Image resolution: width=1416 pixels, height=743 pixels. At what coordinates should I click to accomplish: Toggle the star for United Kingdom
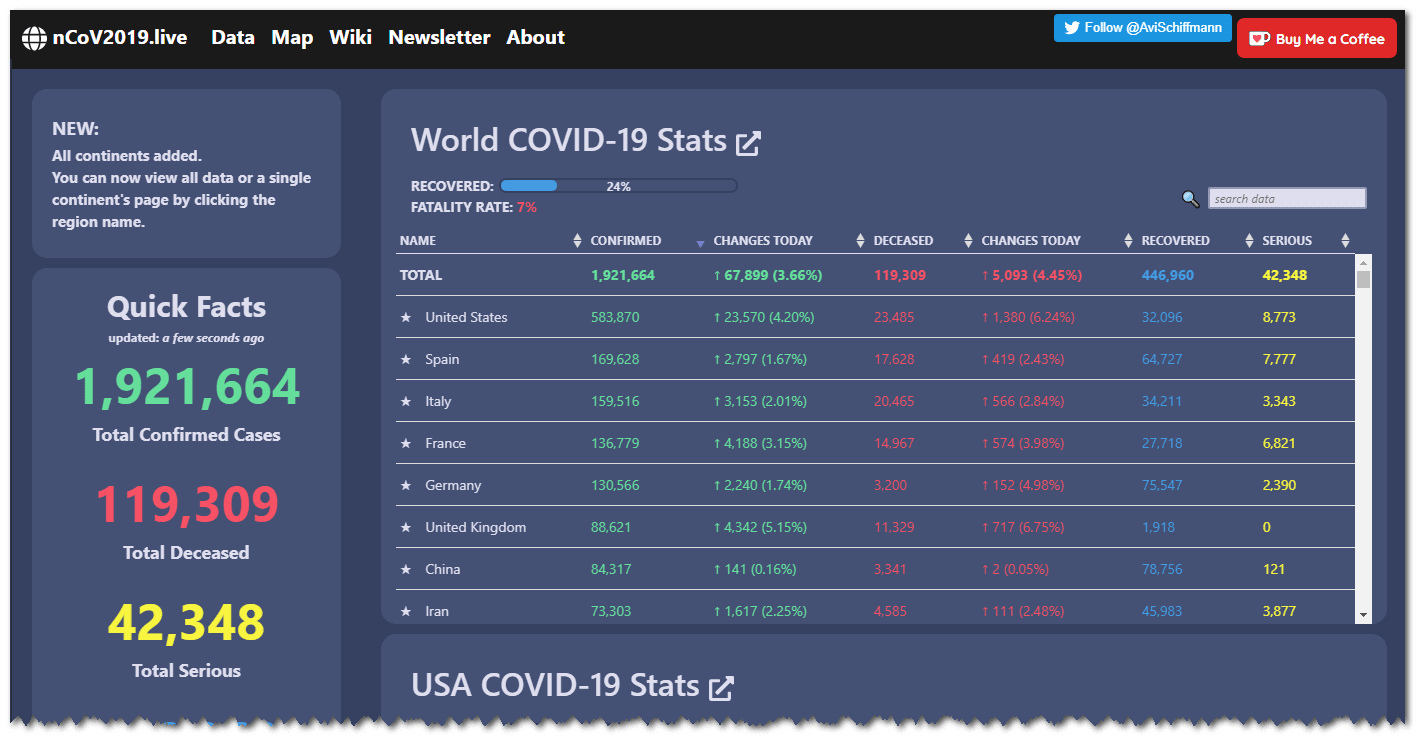(406, 527)
